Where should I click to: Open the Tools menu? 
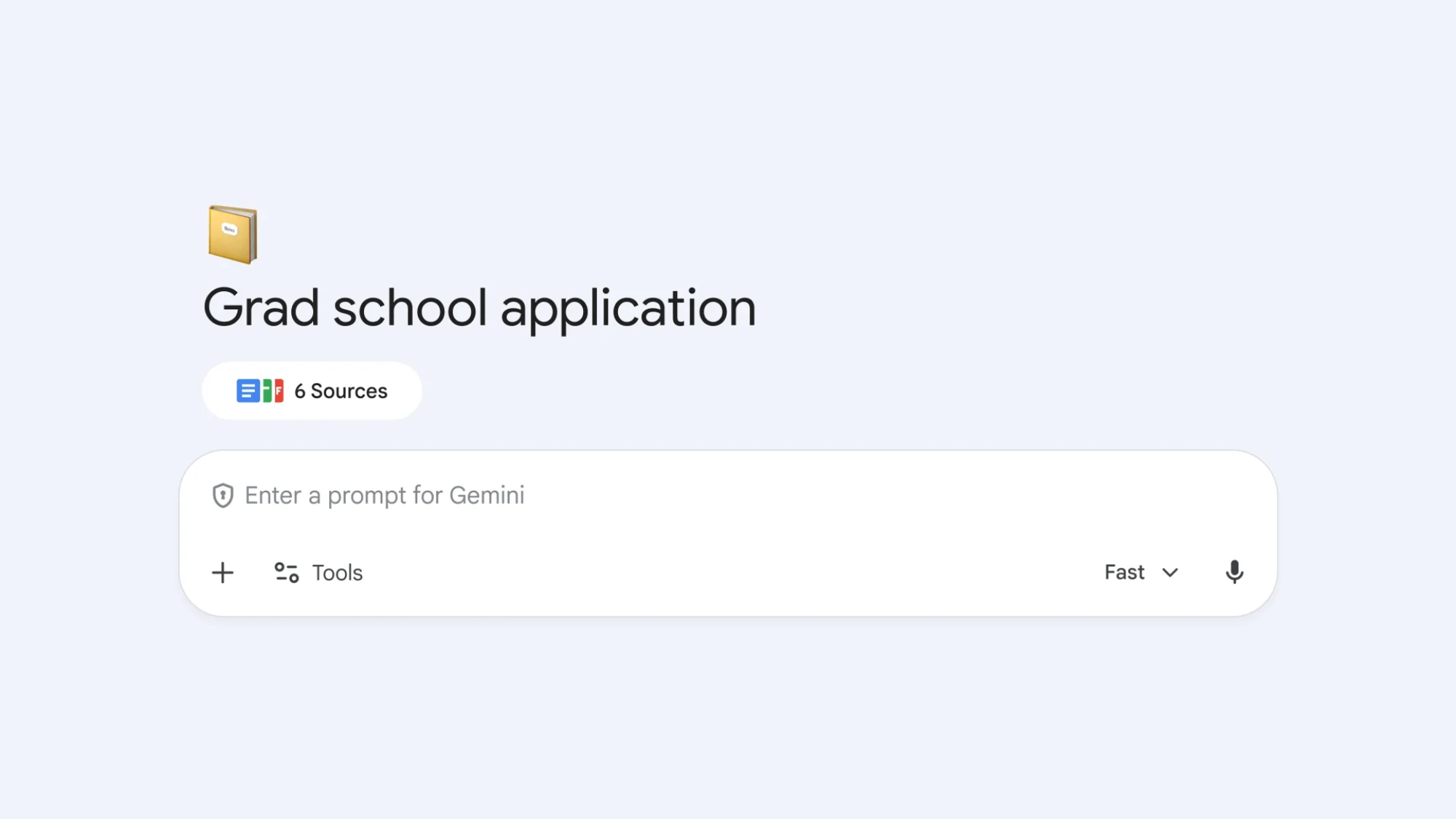318,573
